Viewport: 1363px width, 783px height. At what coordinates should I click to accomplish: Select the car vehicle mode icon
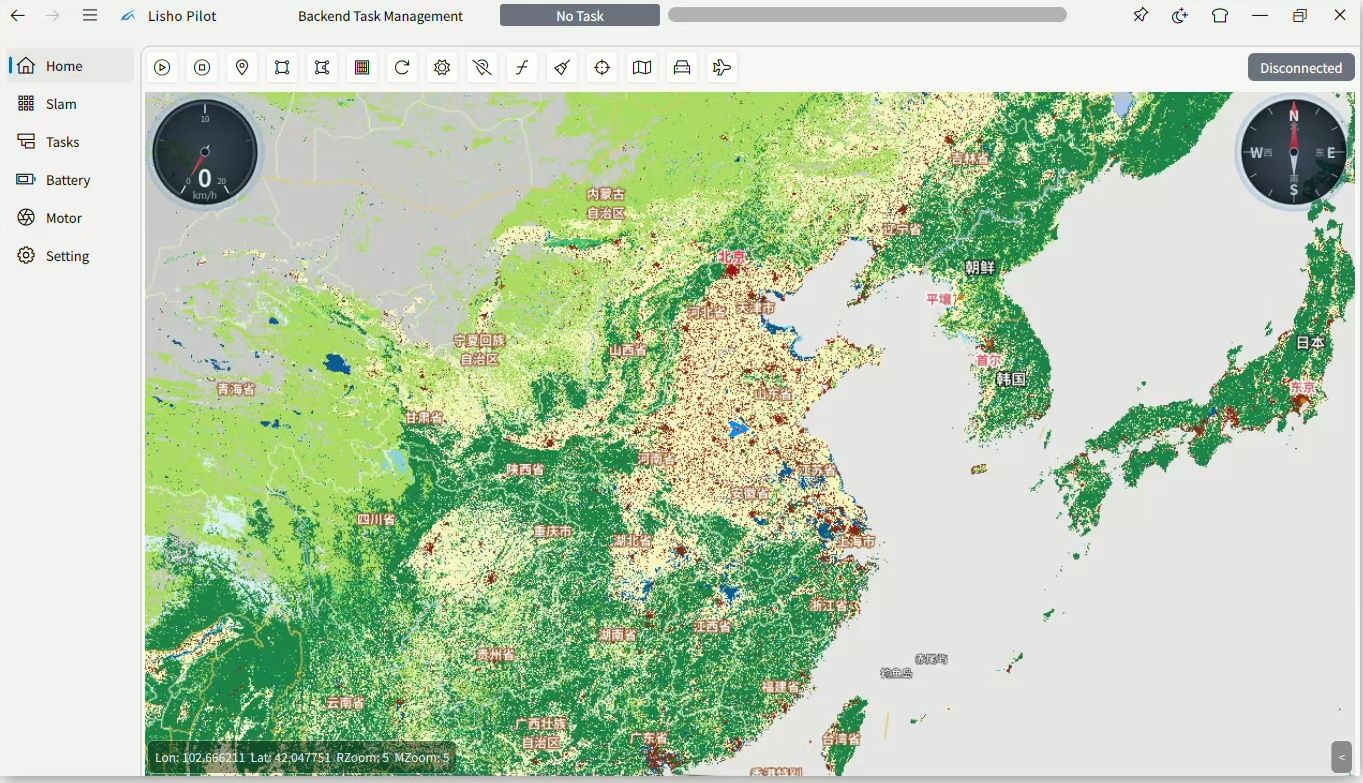pos(682,67)
